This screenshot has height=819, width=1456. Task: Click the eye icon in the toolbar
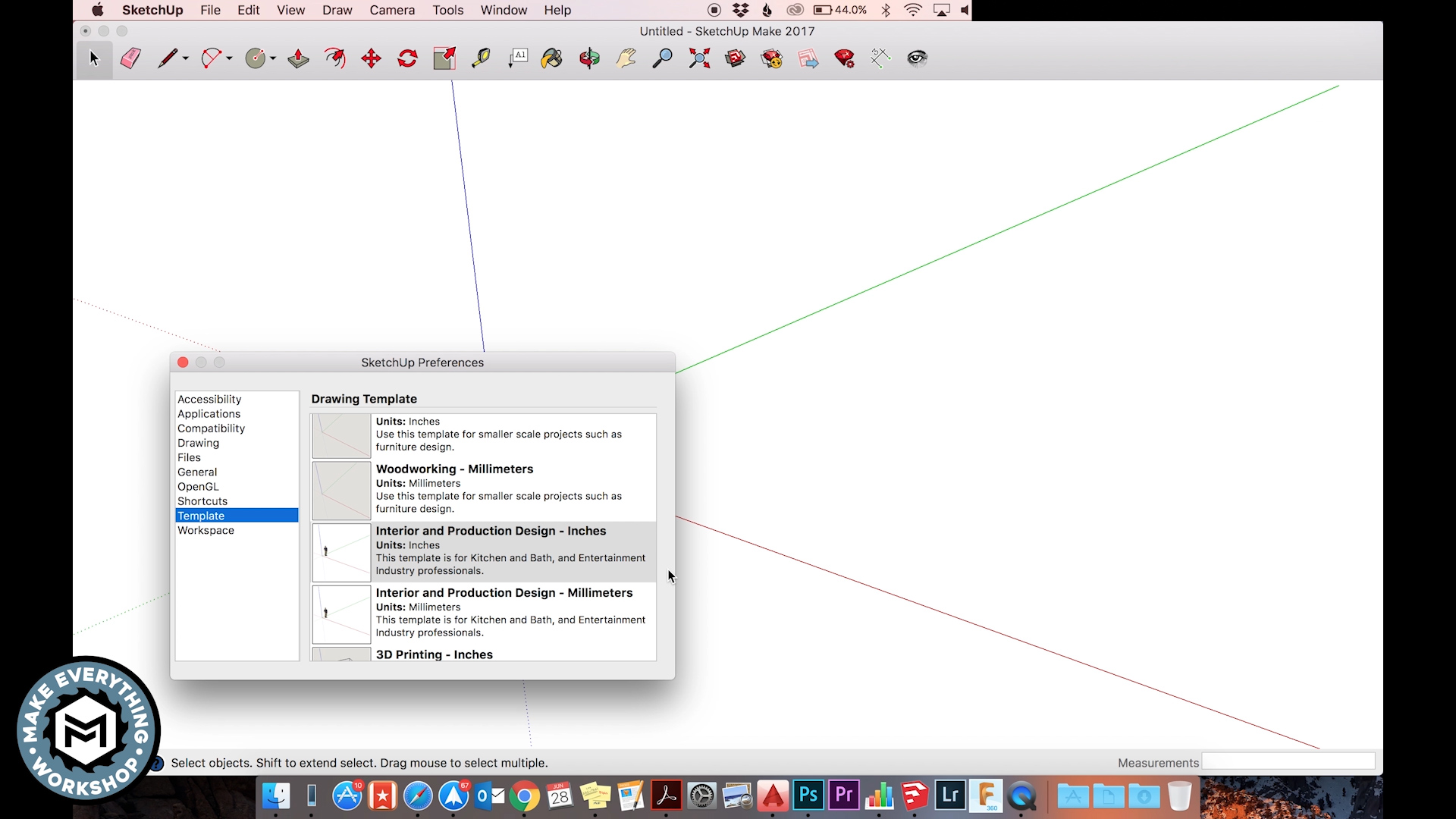point(918,58)
